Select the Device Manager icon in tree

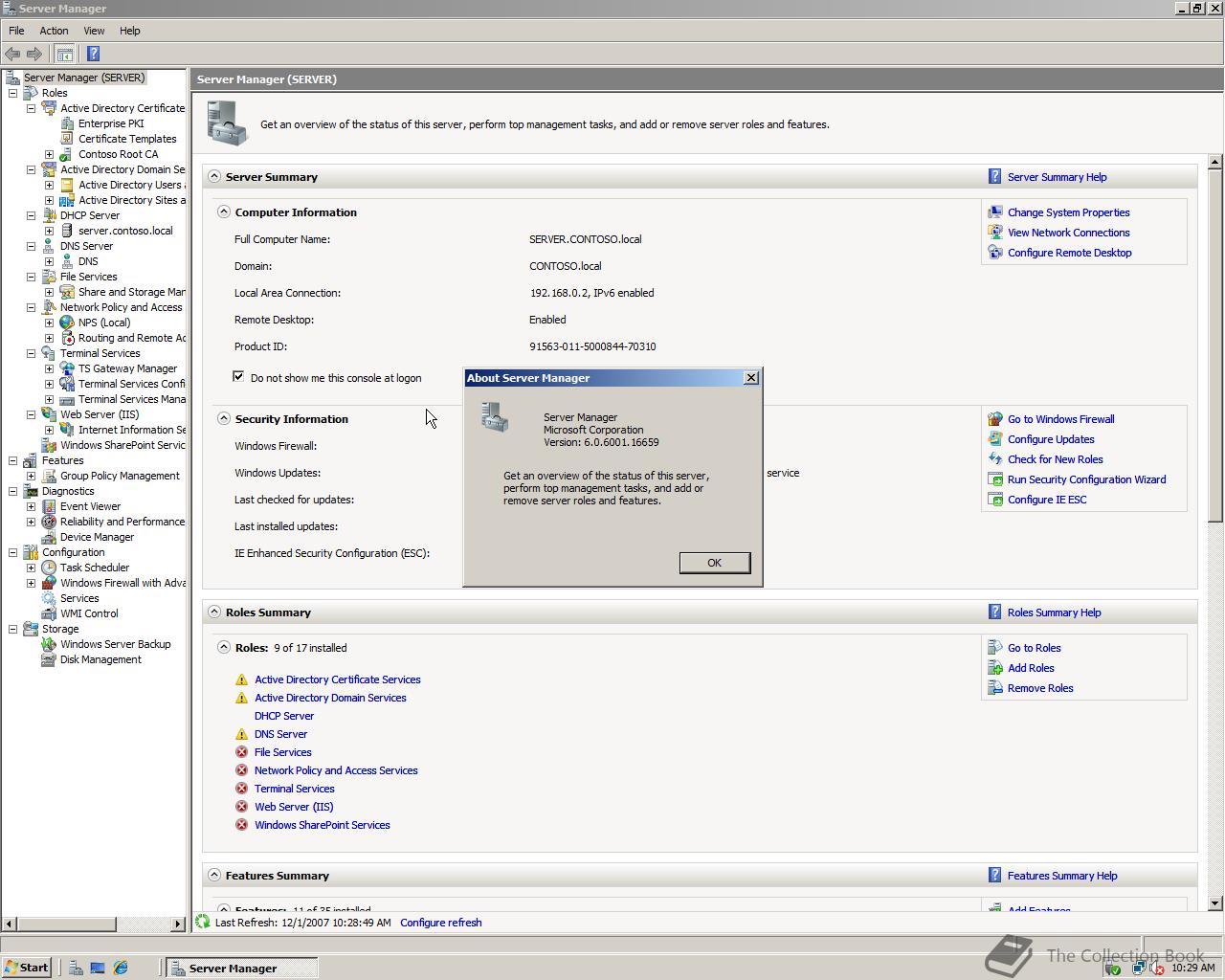pyautogui.click(x=49, y=537)
